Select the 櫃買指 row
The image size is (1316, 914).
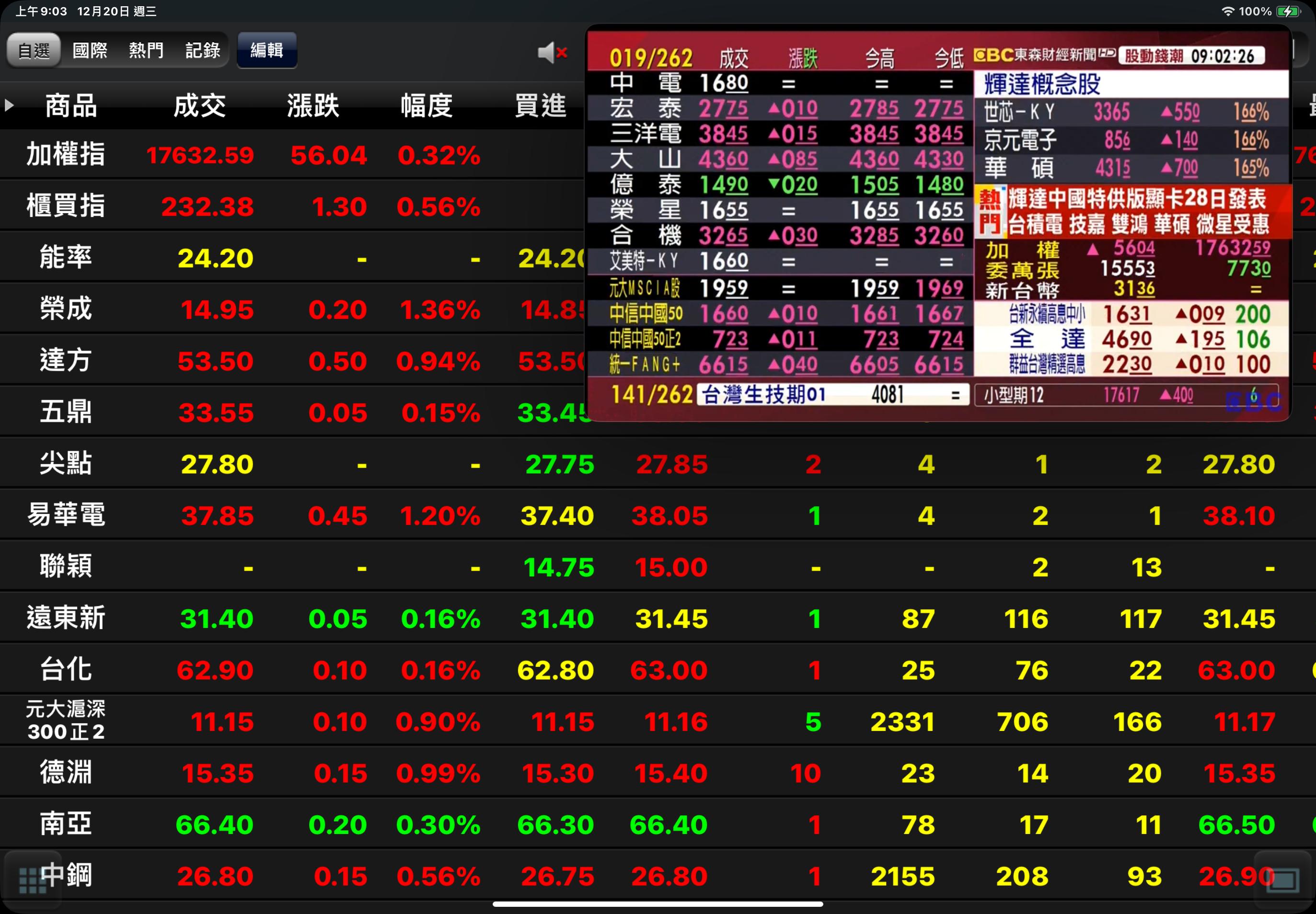(x=658, y=206)
